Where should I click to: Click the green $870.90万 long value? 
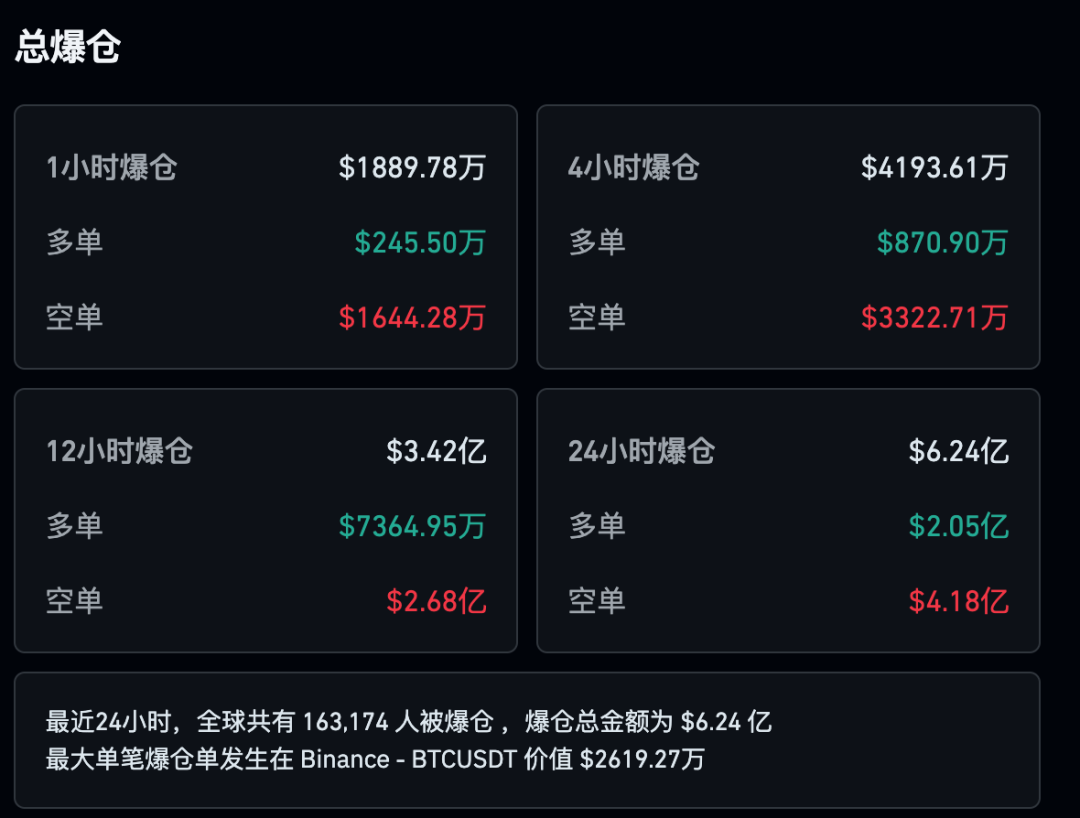[x=942, y=242]
